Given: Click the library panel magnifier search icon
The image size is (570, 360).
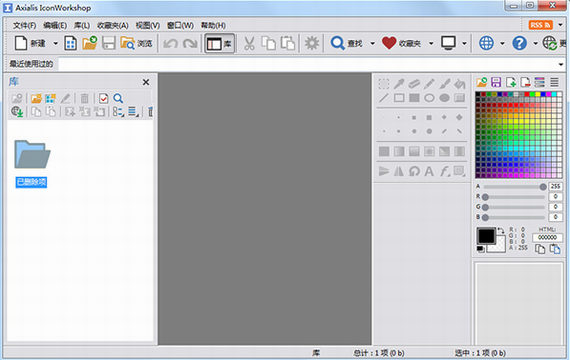Looking at the screenshot, I should click(118, 98).
